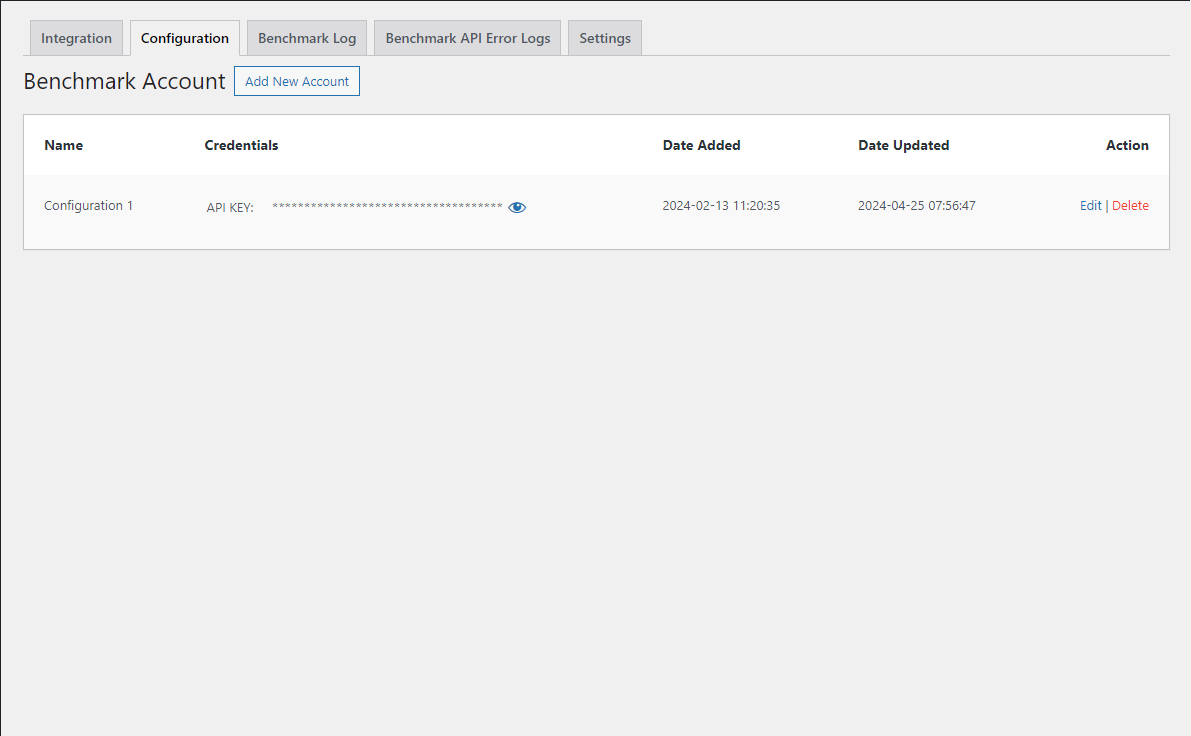Image resolution: width=1191 pixels, height=736 pixels.
Task: Go to the Settings tab
Action: (605, 38)
